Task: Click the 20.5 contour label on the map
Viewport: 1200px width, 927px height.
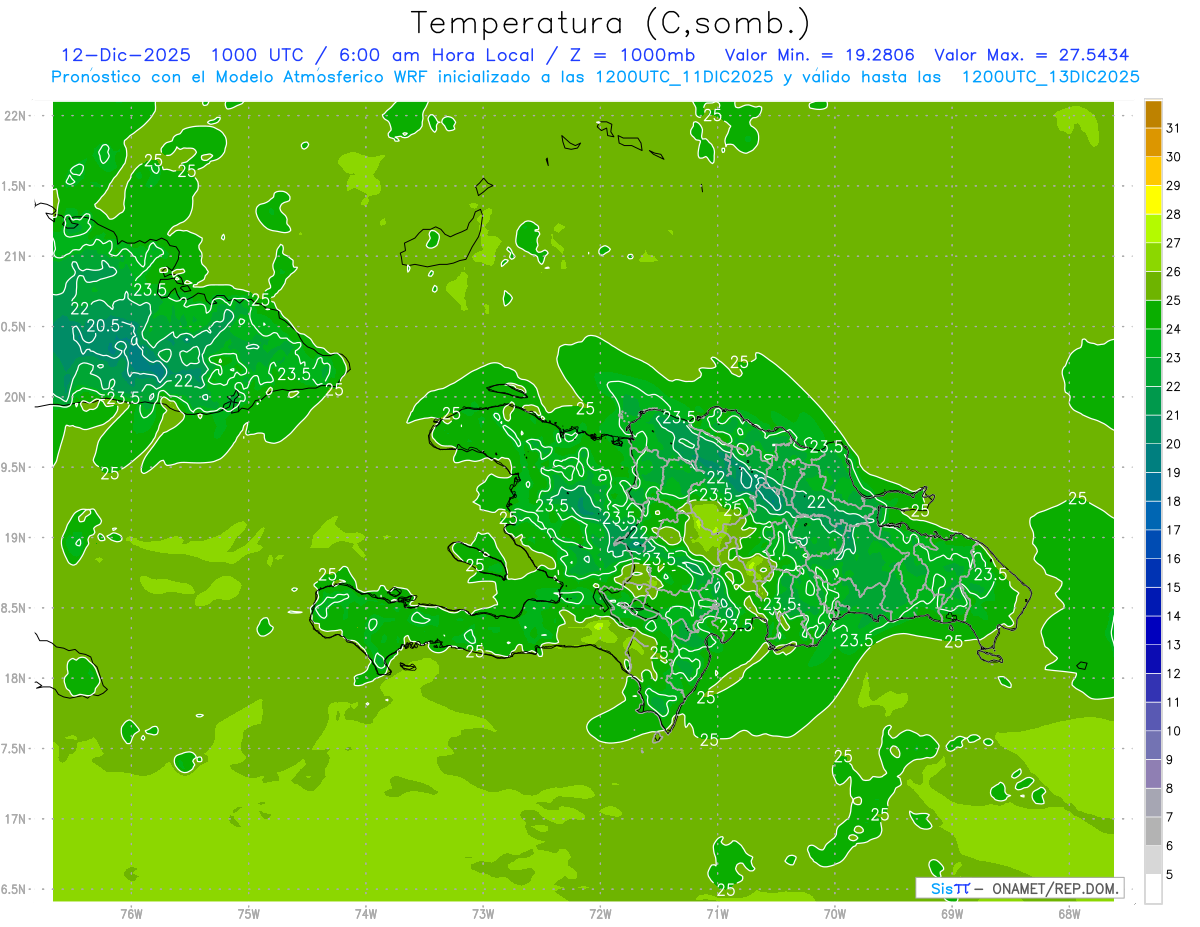Action: (103, 325)
